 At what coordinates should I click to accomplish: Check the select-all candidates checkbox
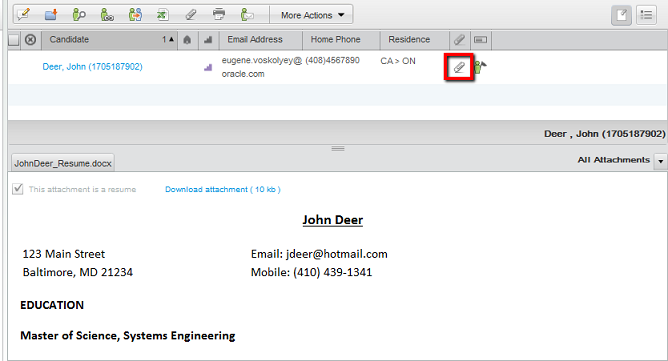click(14, 40)
